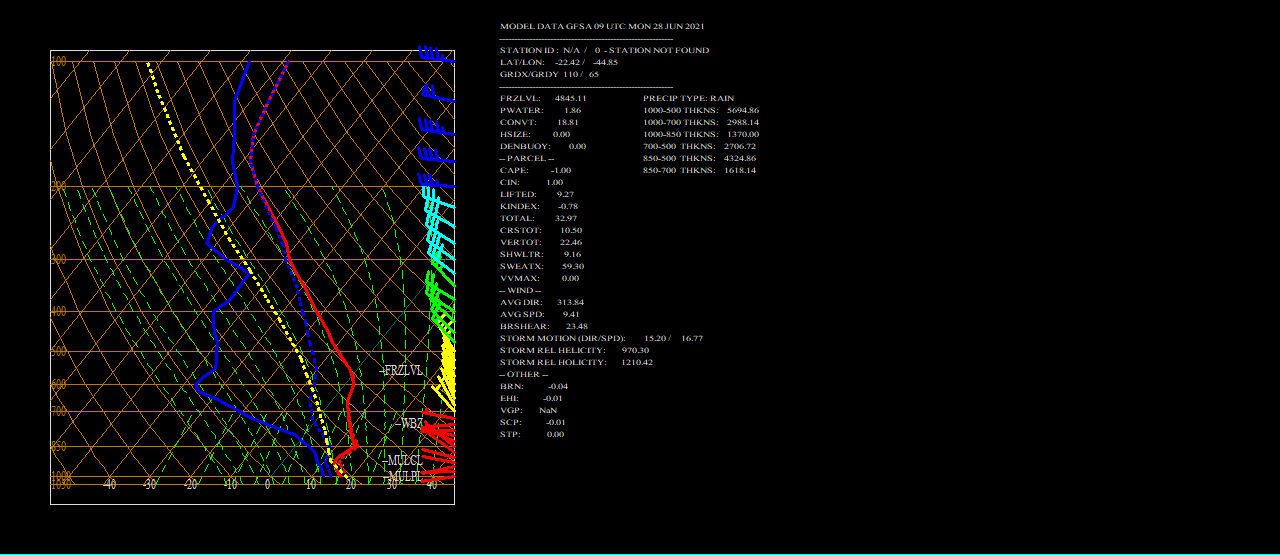1280x555 pixels.
Task: Click the GRDX/GRDY 110 / 65 line
Action: coord(549,74)
